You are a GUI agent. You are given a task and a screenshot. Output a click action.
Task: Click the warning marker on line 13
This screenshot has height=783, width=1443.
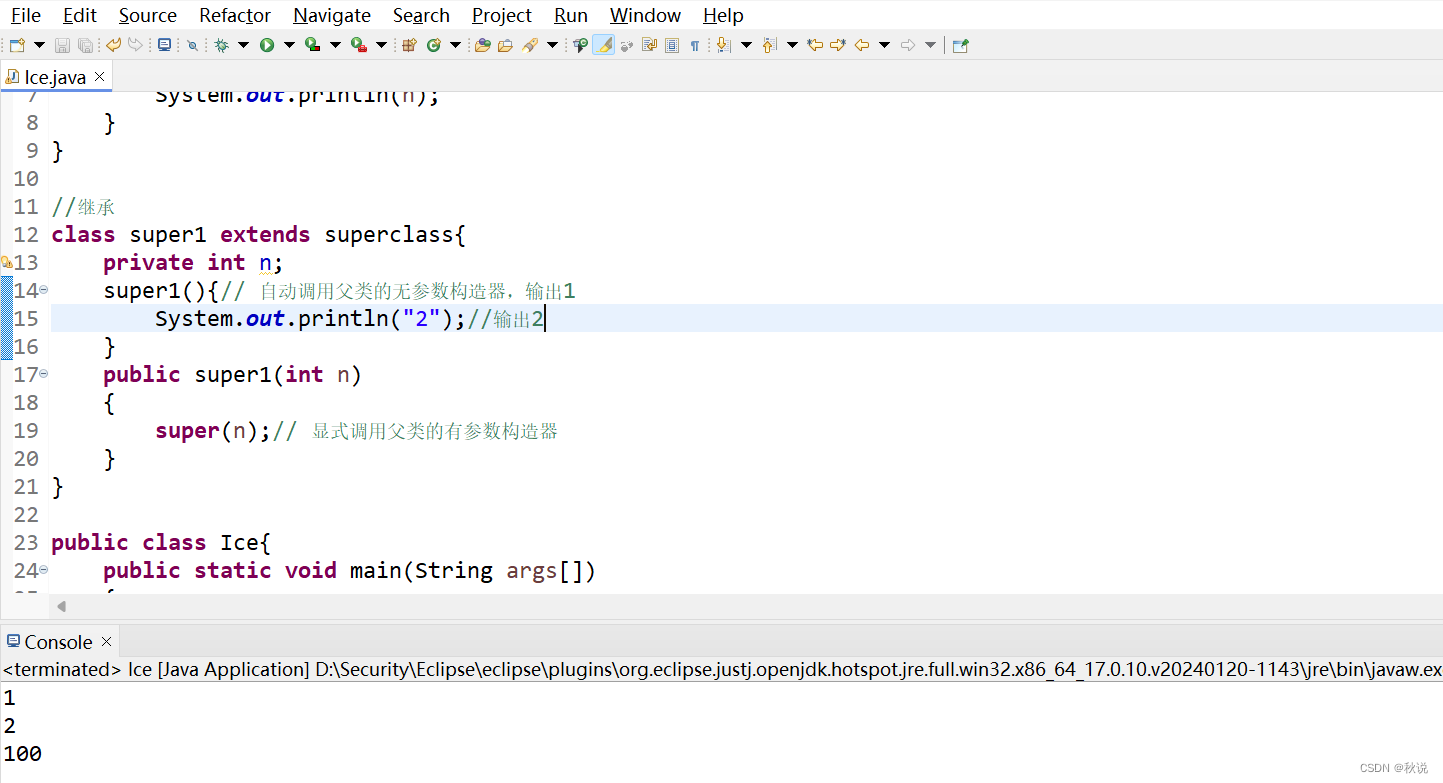coord(6,262)
